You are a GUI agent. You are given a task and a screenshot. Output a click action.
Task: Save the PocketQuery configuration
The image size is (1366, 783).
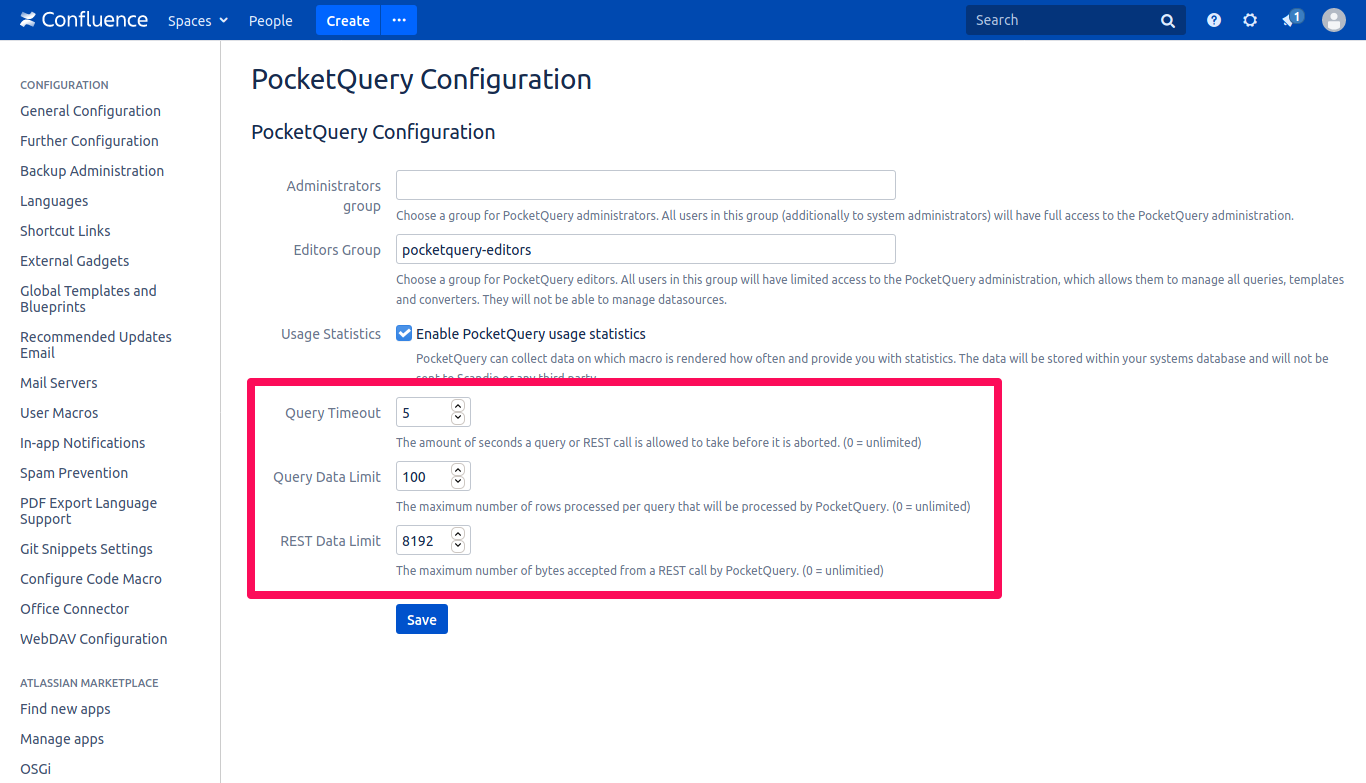click(421, 620)
